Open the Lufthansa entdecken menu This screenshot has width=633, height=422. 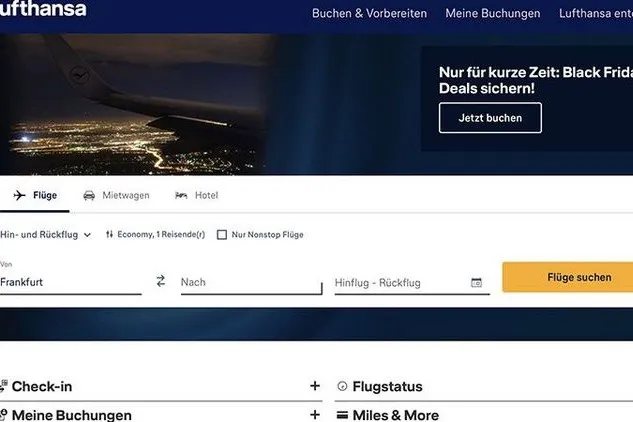[x=596, y=13]
